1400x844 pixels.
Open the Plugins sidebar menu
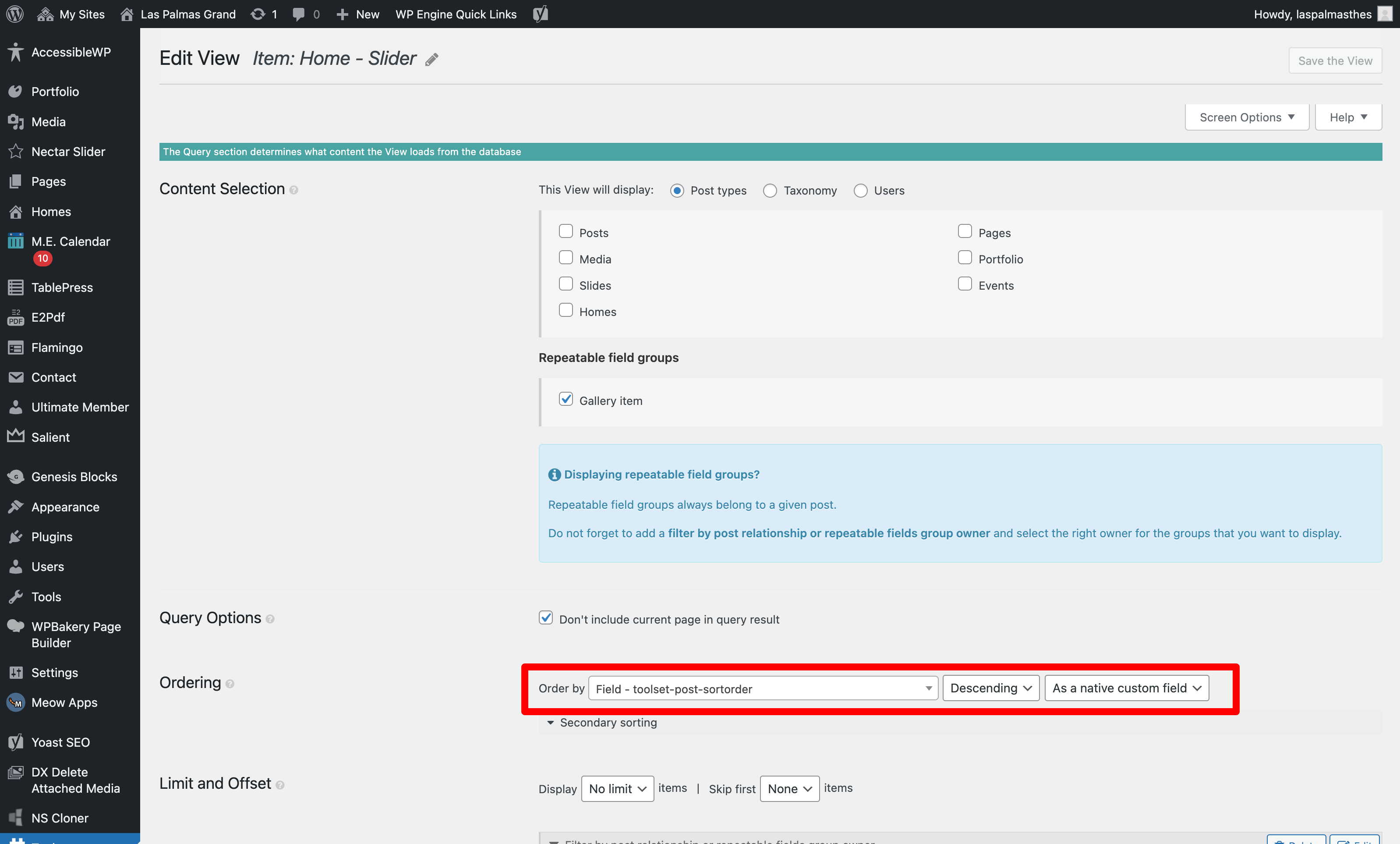[x=52, y=536]
